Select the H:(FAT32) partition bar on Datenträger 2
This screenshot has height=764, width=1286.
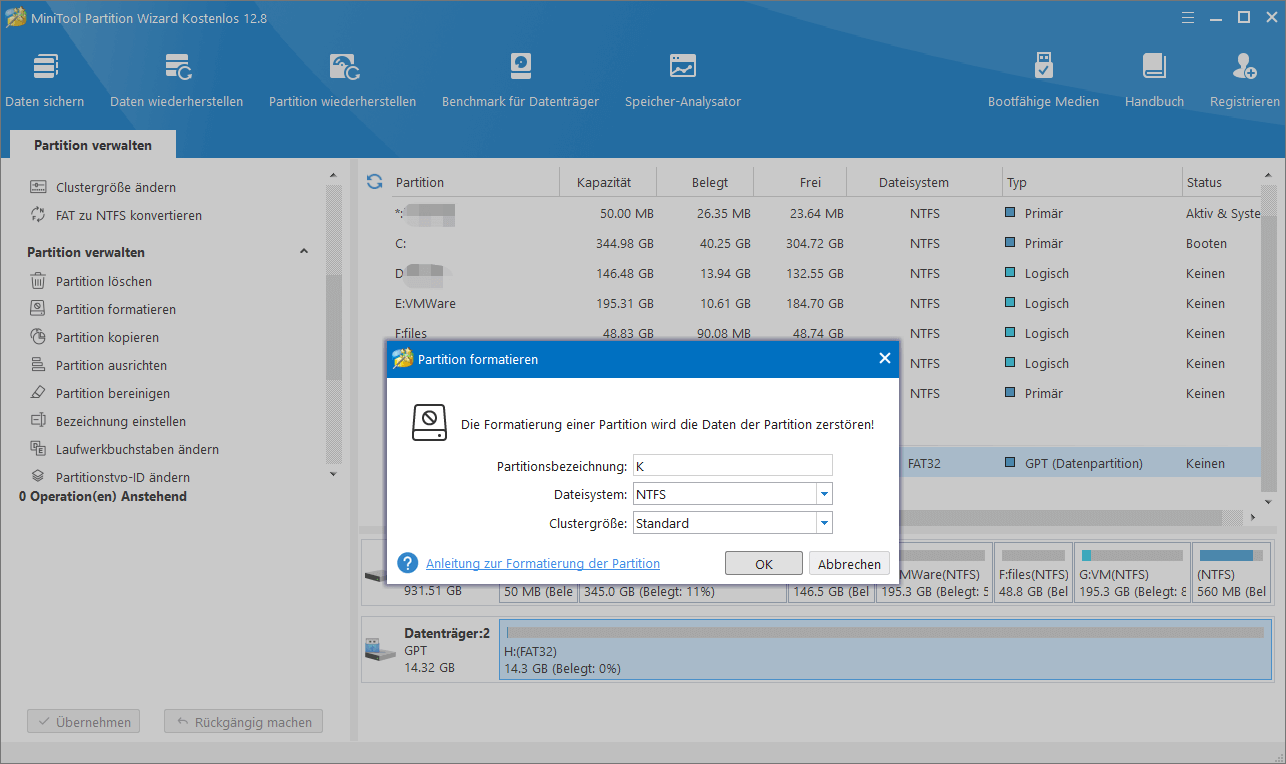[x=887, y=648]
